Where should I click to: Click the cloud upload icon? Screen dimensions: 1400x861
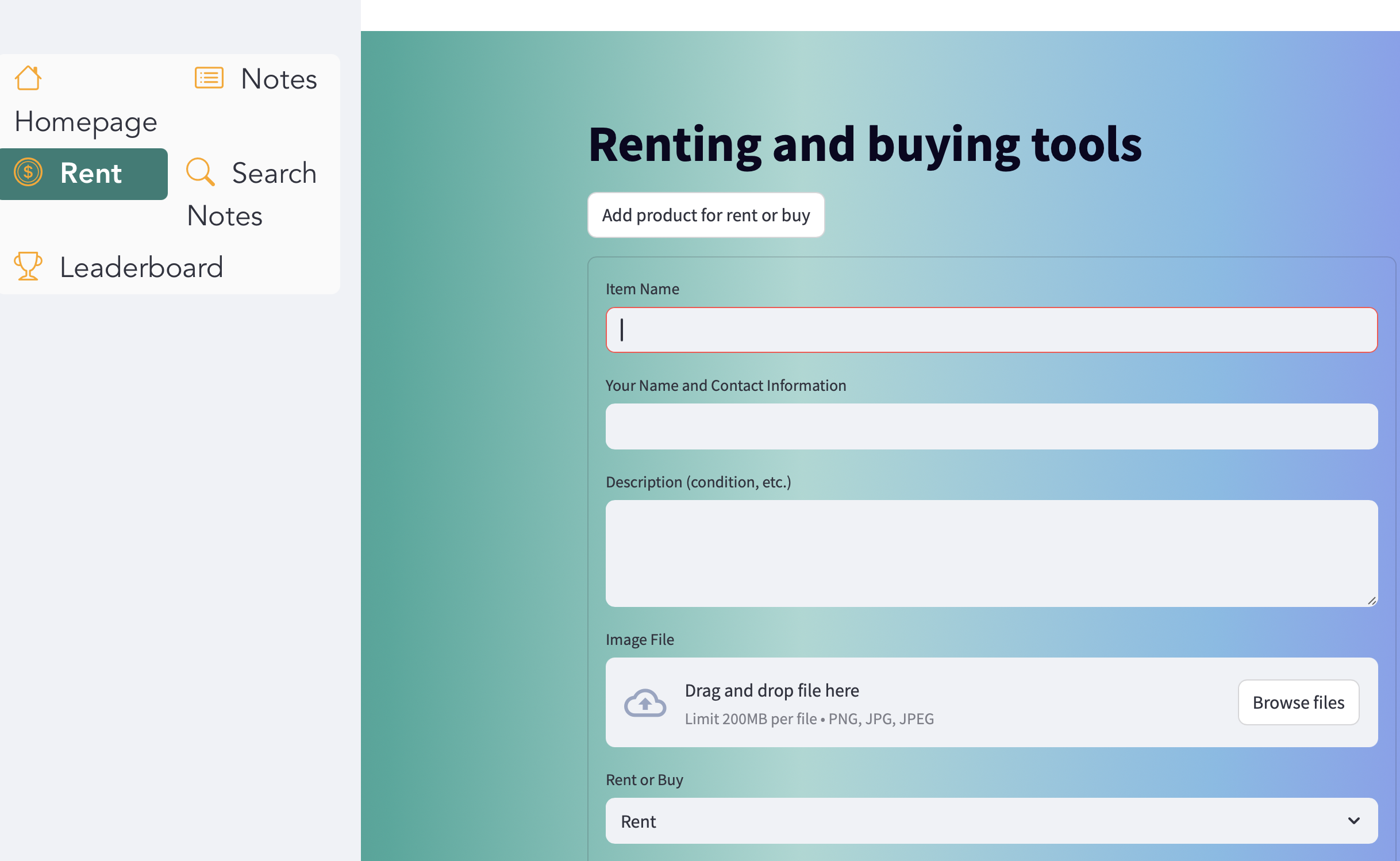[x=645, y=702]
